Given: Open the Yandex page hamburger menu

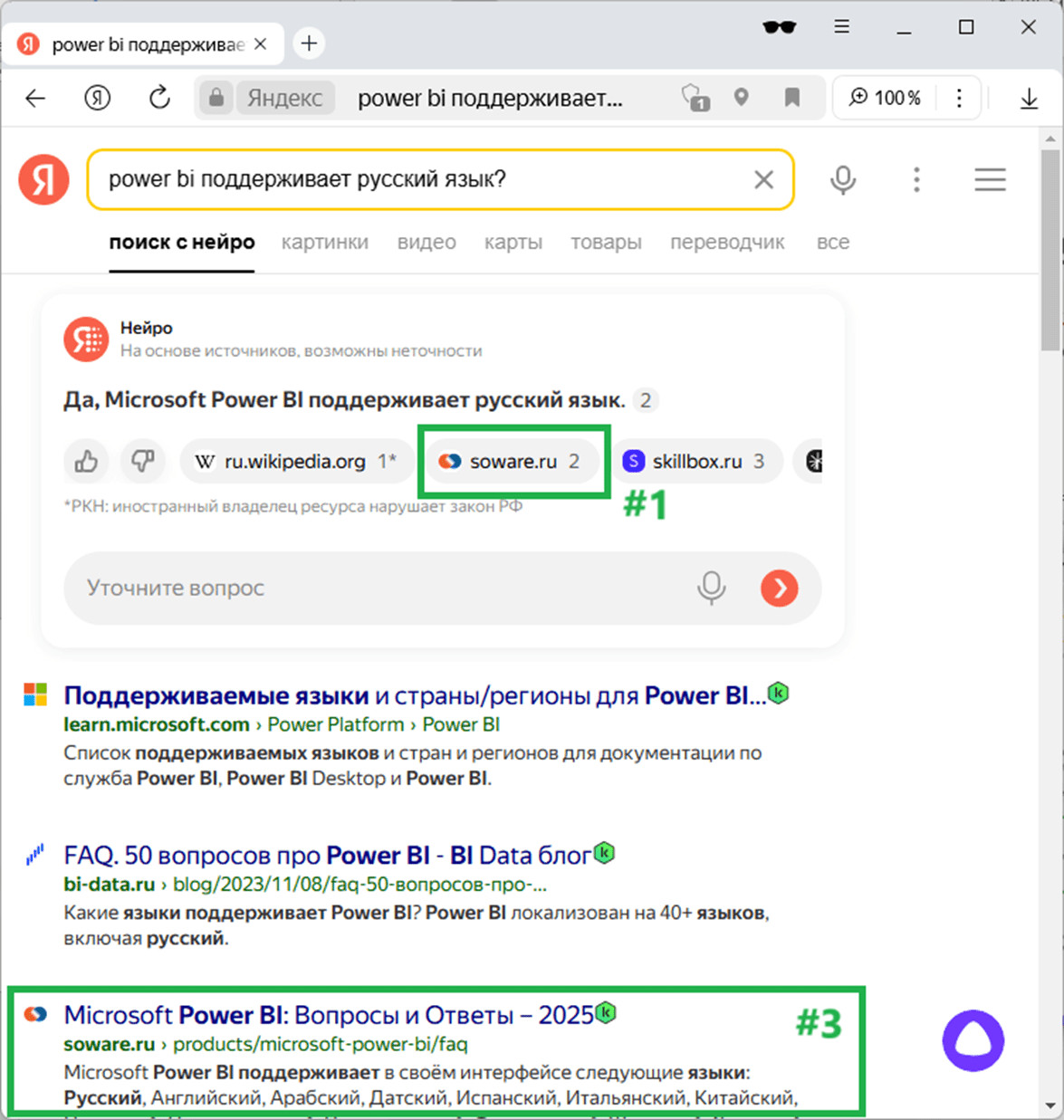Looking at the screenshot, I should tap(990, 179).
